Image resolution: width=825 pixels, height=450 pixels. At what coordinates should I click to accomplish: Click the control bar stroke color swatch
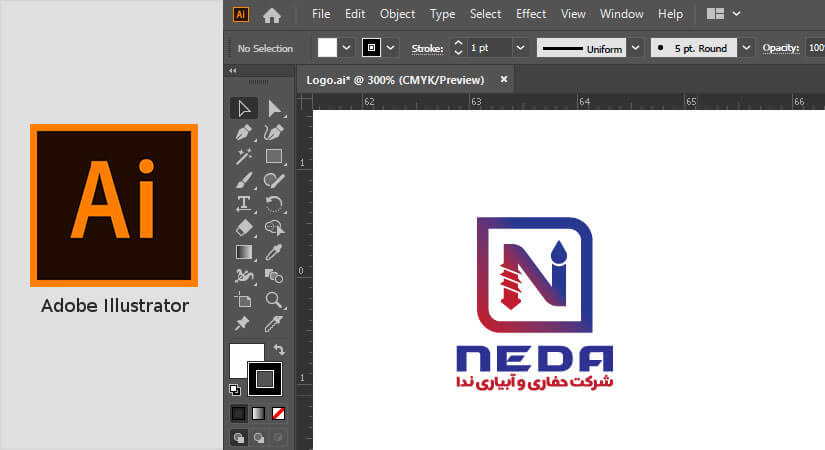[x=371, y=48]
